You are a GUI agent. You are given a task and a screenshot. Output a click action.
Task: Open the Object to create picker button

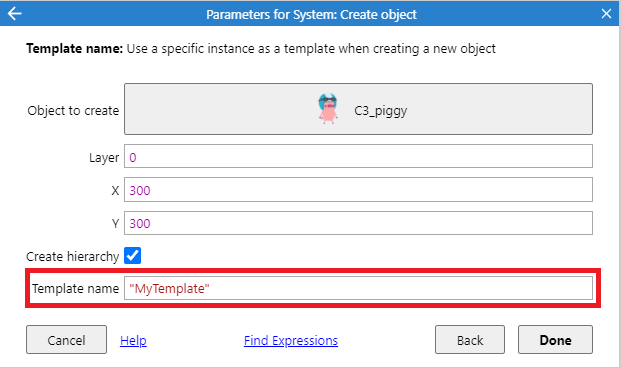(358, 109)
